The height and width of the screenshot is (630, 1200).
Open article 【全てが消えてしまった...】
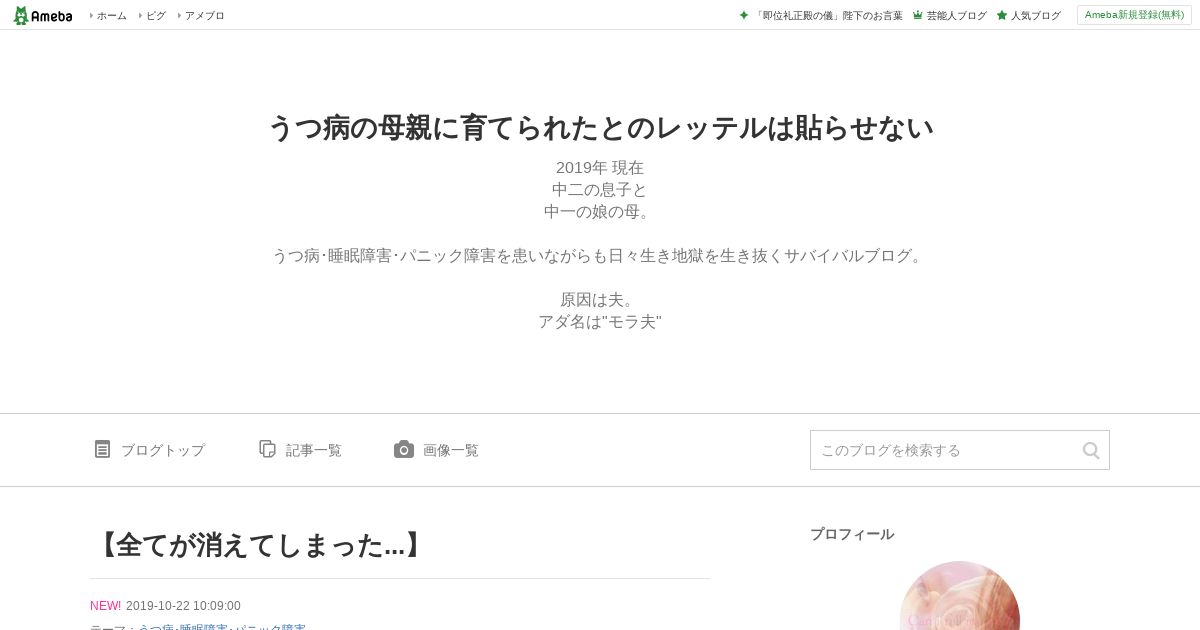[259, 545]
